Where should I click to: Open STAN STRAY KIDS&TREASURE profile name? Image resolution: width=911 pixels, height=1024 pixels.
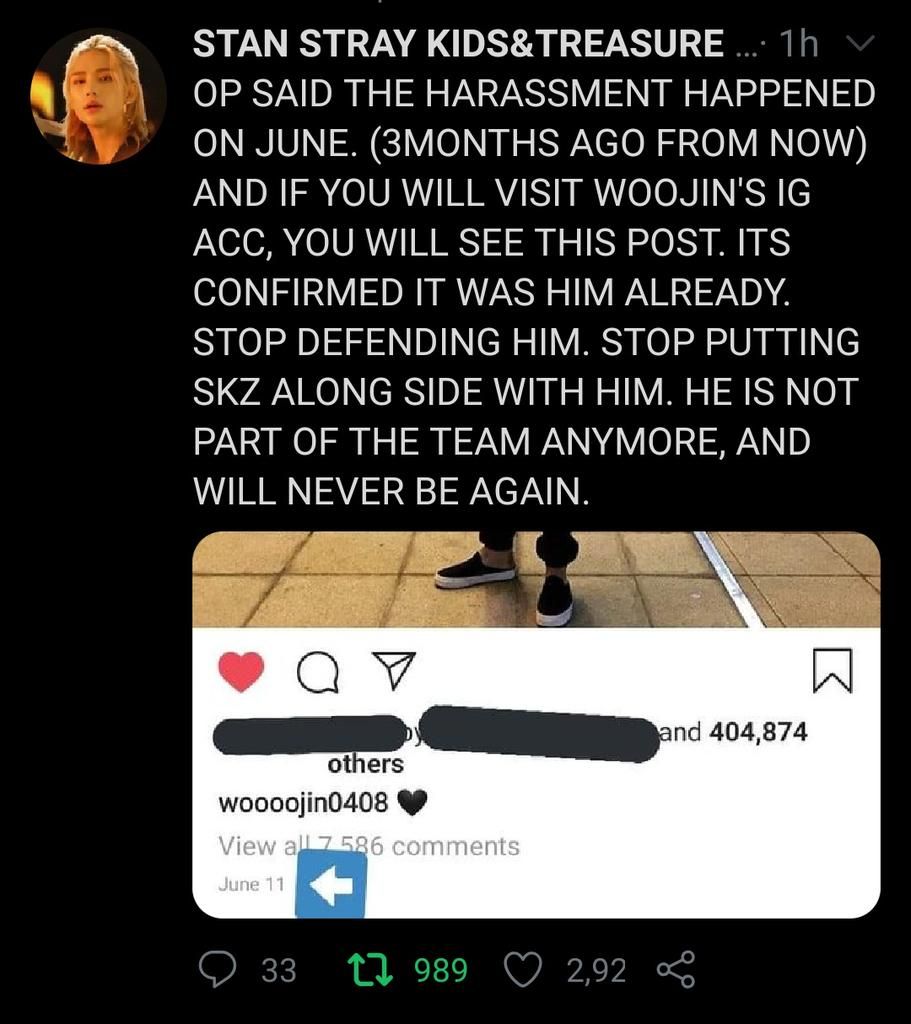click(458, 44)
